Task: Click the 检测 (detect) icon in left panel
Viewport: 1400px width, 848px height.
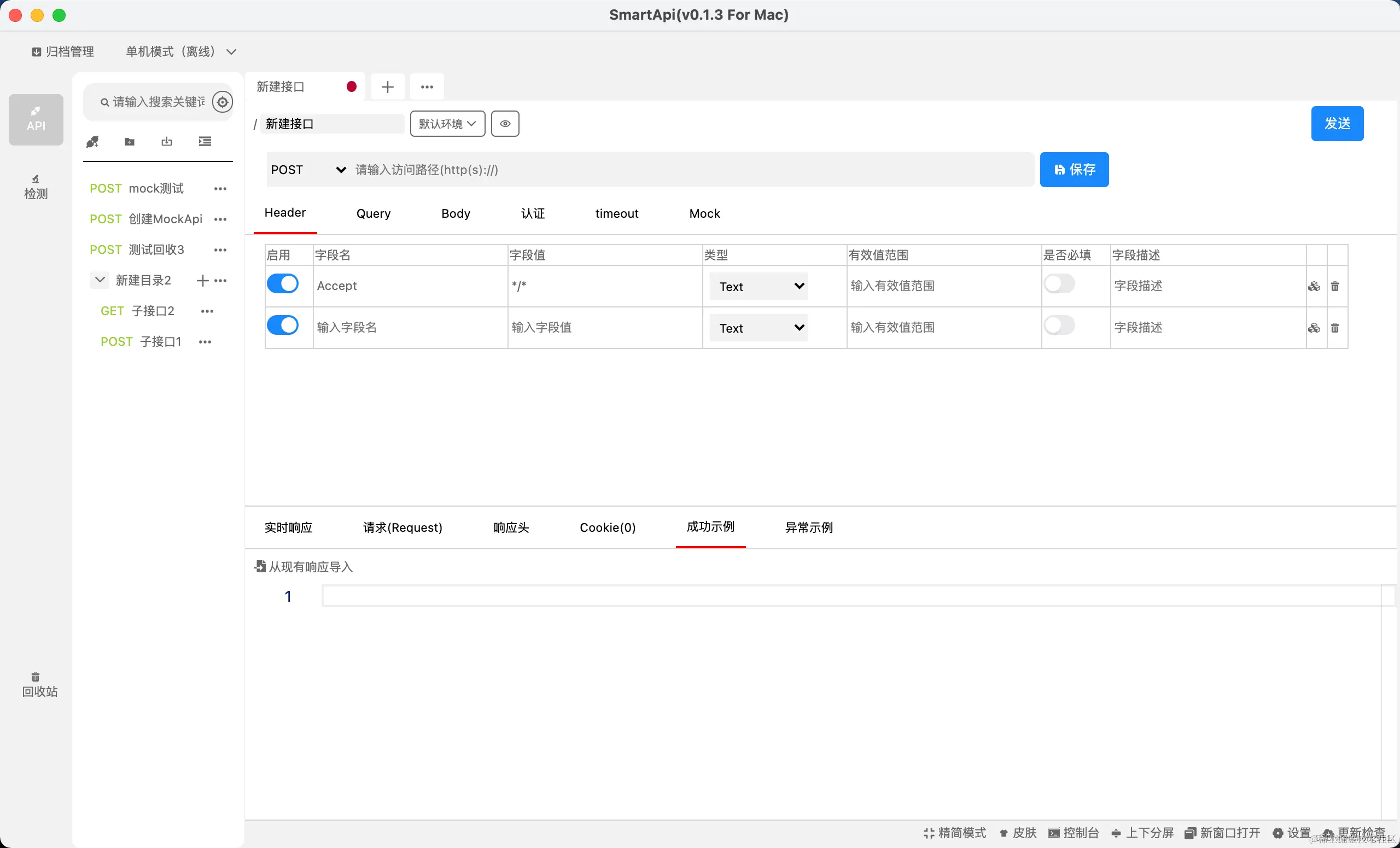Action: 35,186
